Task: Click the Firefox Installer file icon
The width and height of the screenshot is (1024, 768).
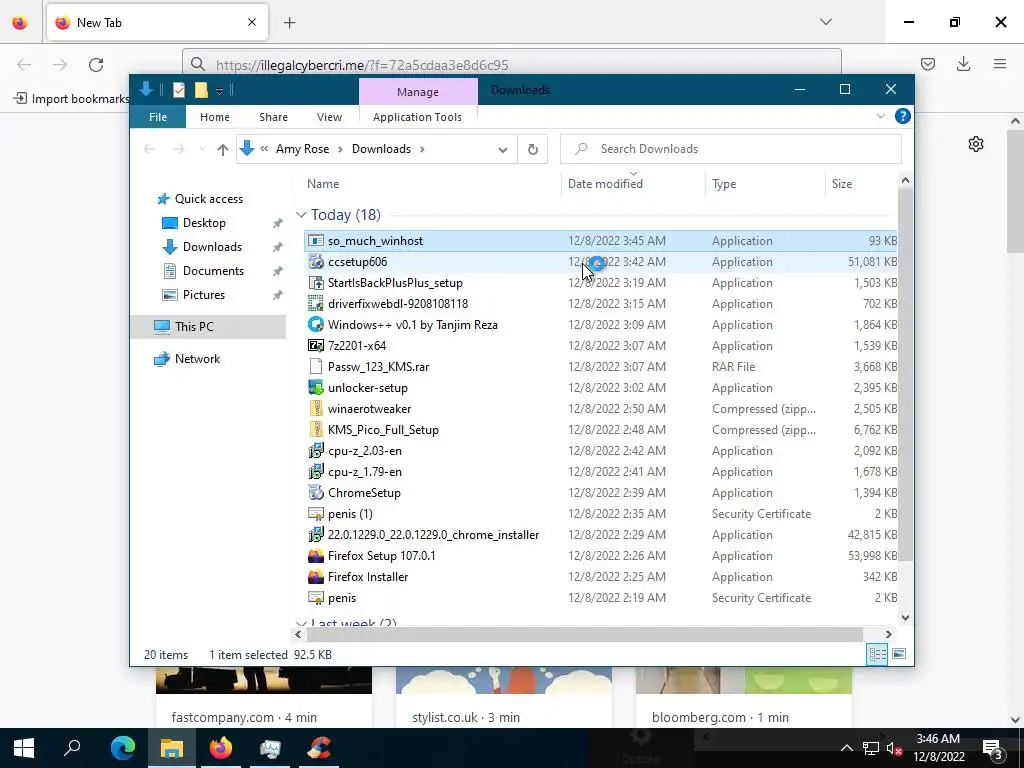Action: click(316, 577)
